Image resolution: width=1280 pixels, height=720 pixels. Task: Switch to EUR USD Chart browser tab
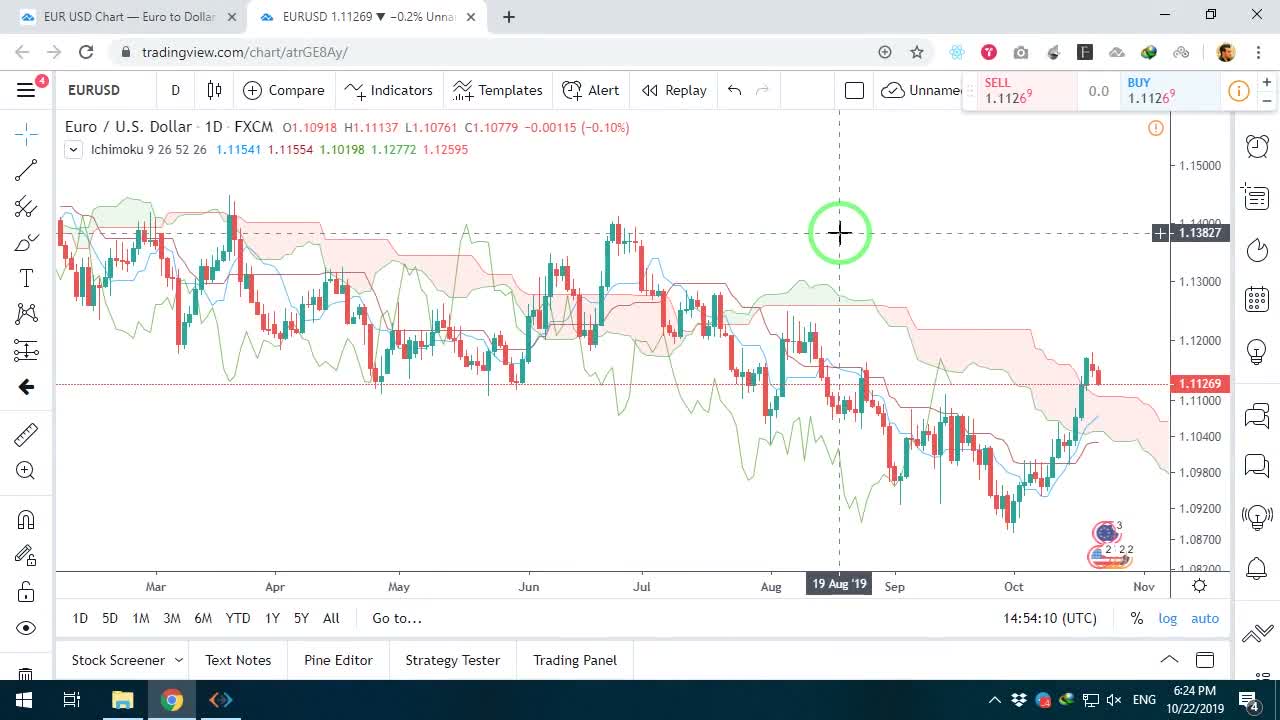tap(128, 16)
